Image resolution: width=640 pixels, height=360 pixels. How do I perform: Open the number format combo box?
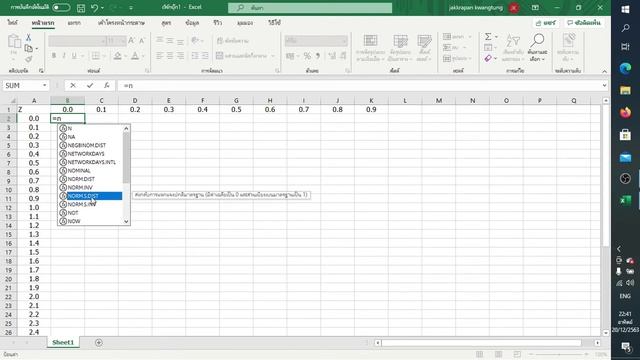[316, 40]
